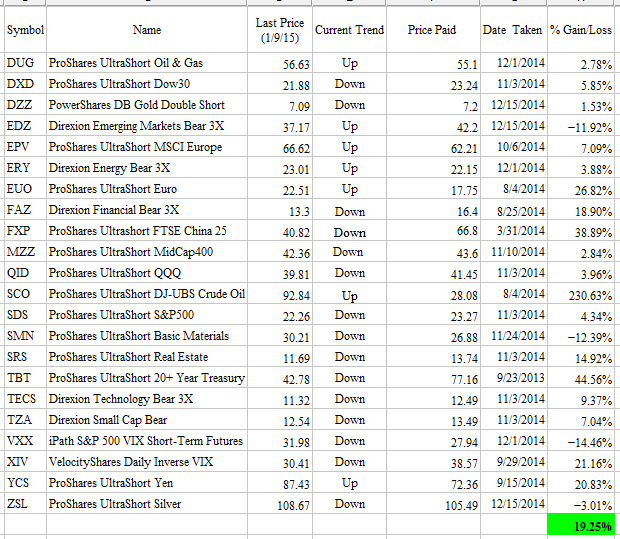Click the TBT symbol cell
The height and width of the screenshot is (539, 620).
pos(25,377)
